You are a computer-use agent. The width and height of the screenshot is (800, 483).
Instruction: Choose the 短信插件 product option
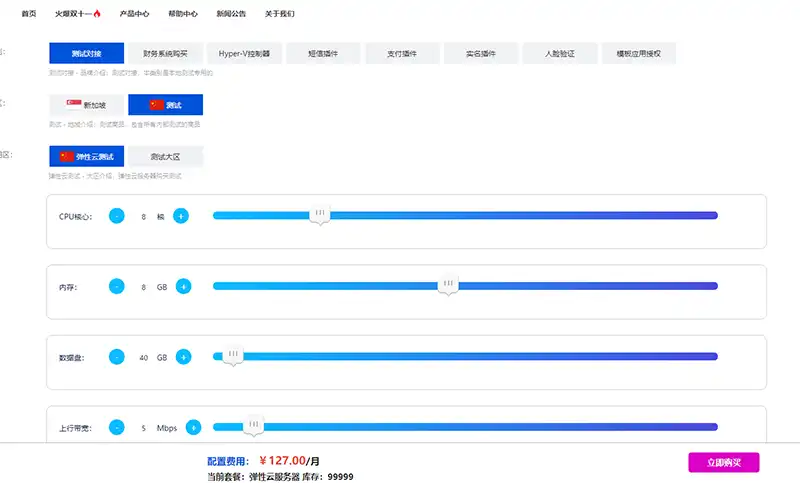click(x=323, y=54)
